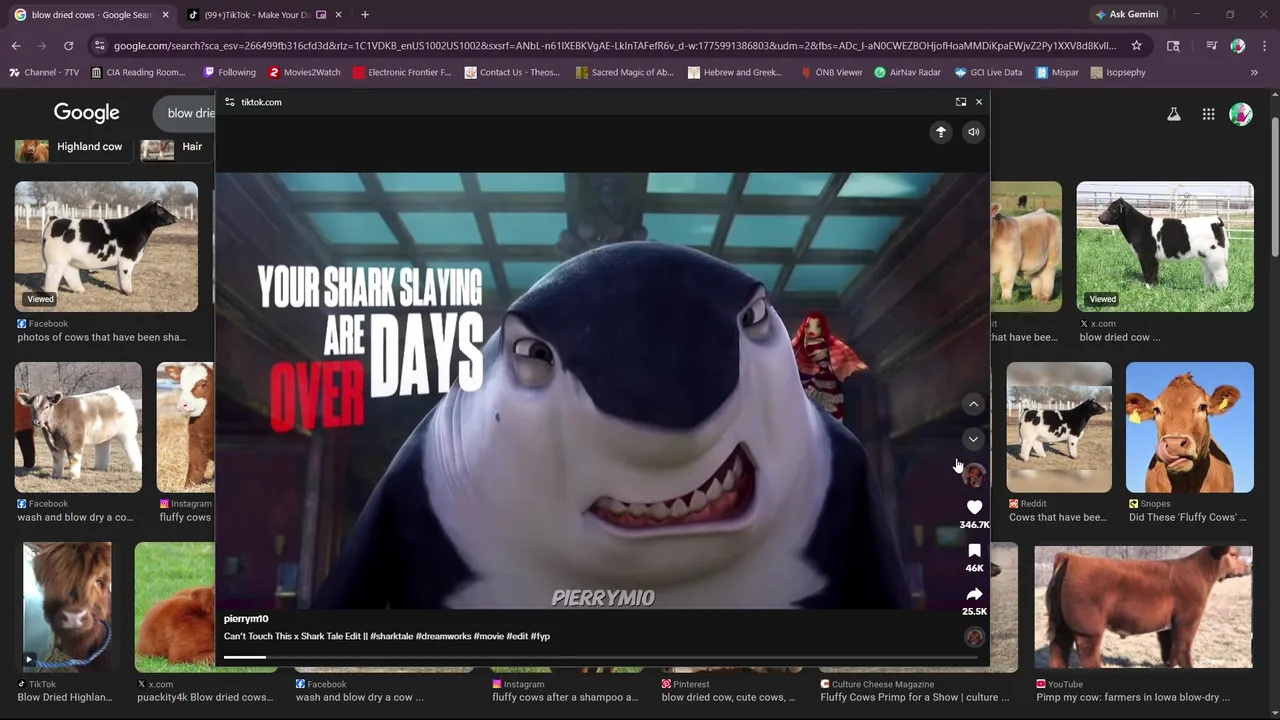Open Channel - 7TV bookmark
Viewport: 1280px width, 720px height.
click(44, 72)
